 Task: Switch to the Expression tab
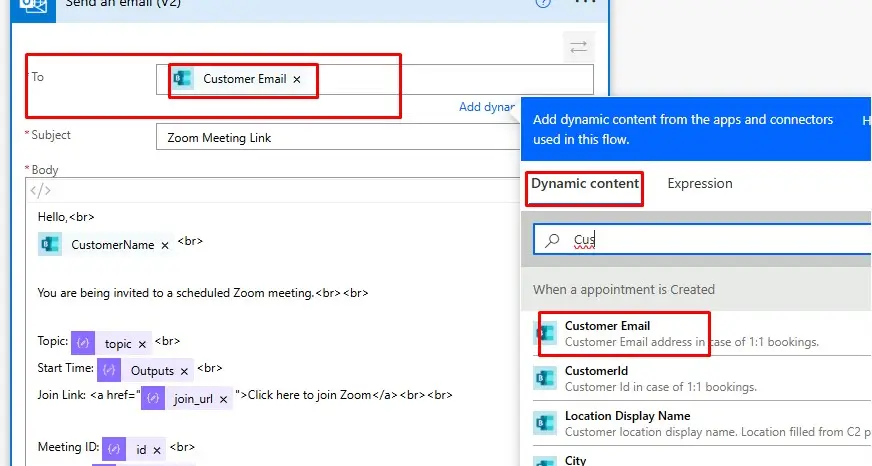point(700,184)
